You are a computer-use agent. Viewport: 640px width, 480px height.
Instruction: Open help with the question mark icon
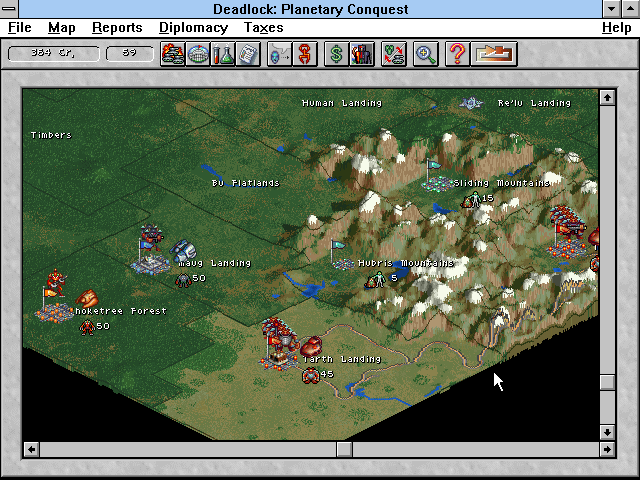(x=458, y=53)
